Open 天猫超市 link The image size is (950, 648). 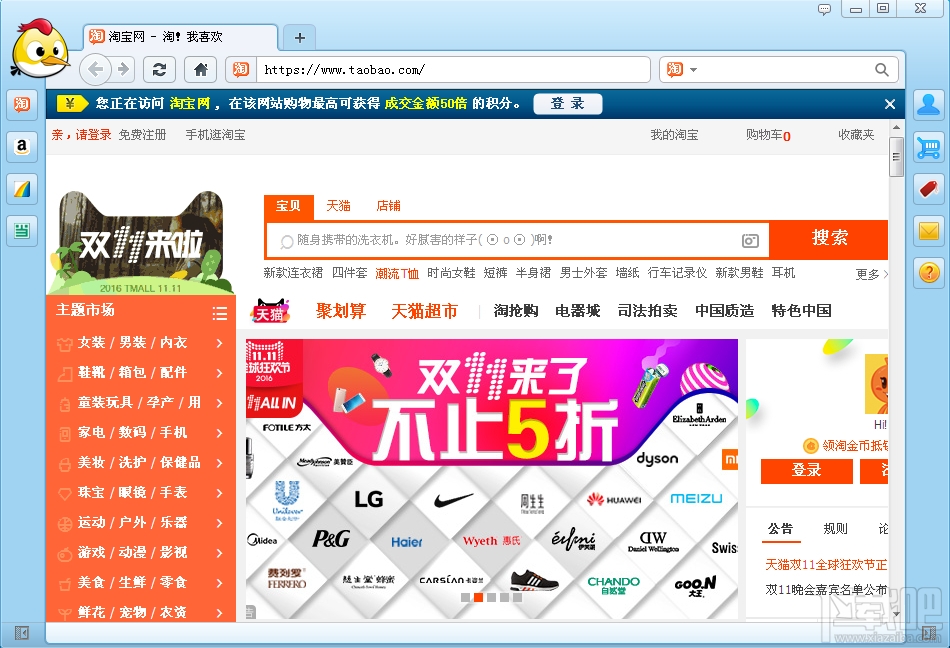pyautogui.click(x=424, y=311)
